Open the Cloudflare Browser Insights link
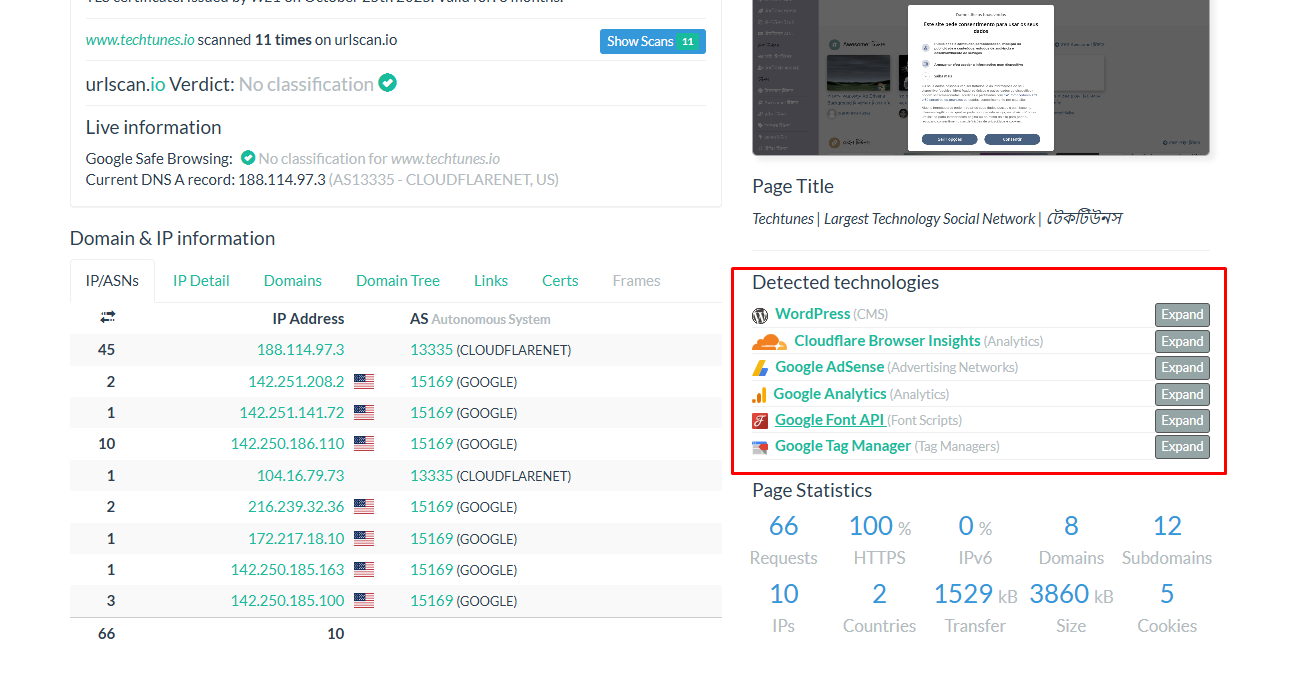Image resolution: width=1303 pixels, height=697 pixels. click(887, 341)
